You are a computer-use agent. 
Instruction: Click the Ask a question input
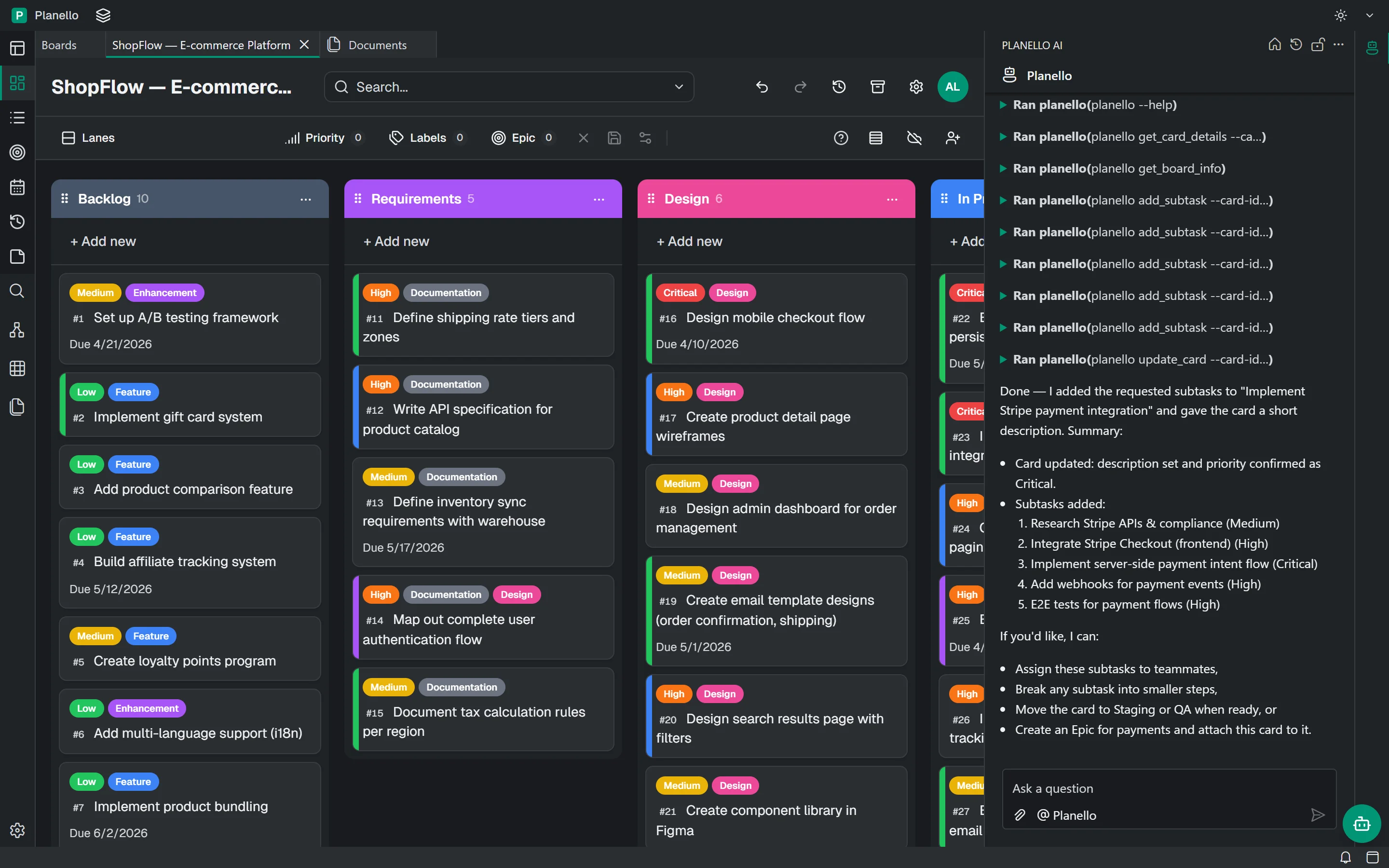tap(1169, 788)
